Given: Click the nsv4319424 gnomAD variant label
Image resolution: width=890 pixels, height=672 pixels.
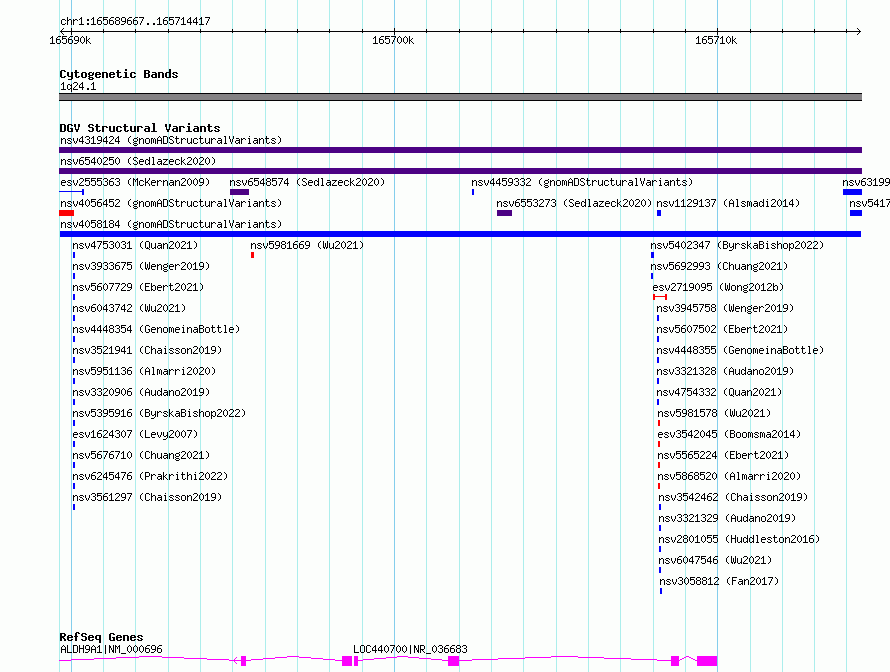Looking at the screenshot, I should coord(171,140).
